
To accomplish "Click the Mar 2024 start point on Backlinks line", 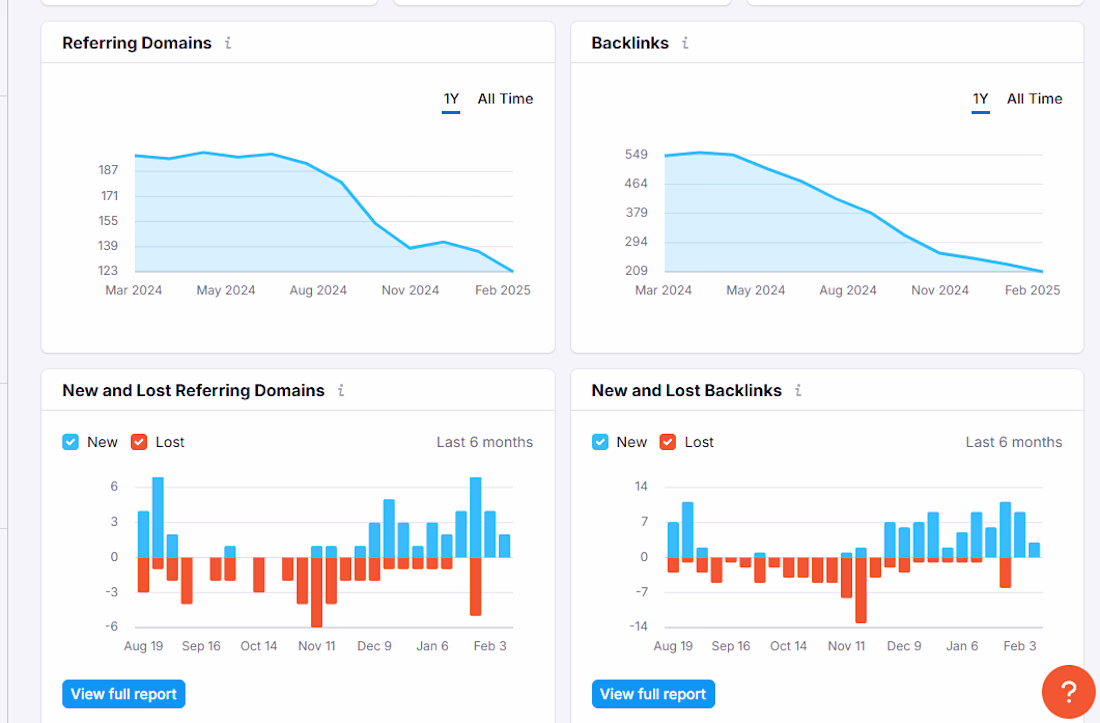I will pos(665,156).
